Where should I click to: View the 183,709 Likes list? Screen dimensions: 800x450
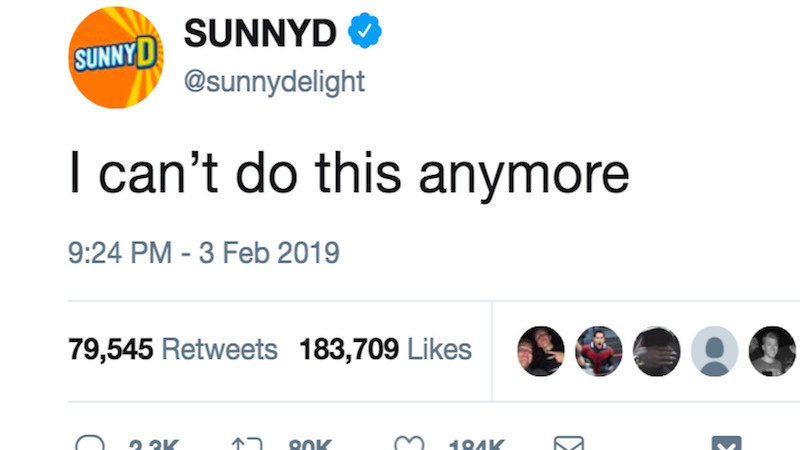click(385, 350)
